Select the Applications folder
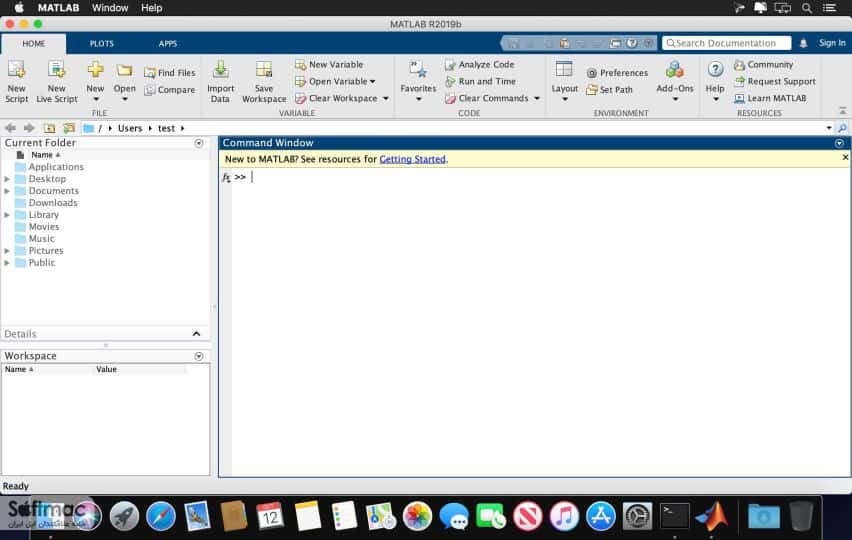 (56, 167)
